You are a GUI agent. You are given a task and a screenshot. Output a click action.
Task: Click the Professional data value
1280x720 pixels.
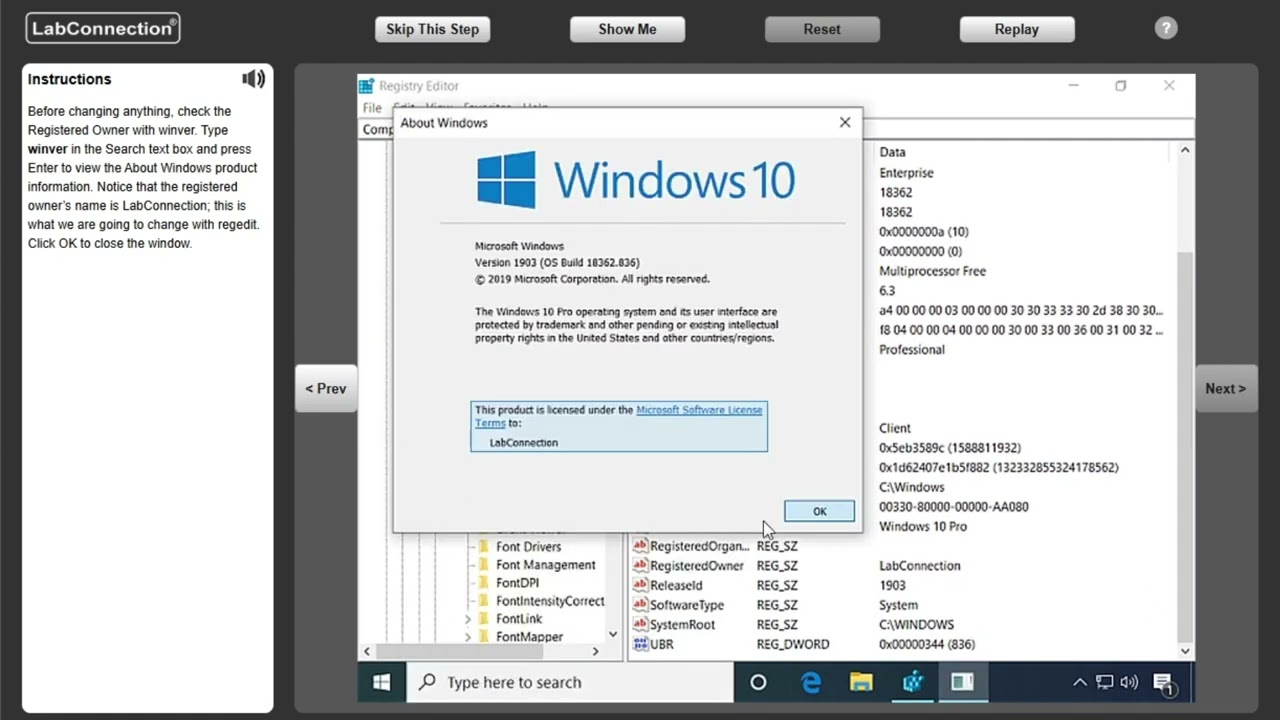(911, 349)
